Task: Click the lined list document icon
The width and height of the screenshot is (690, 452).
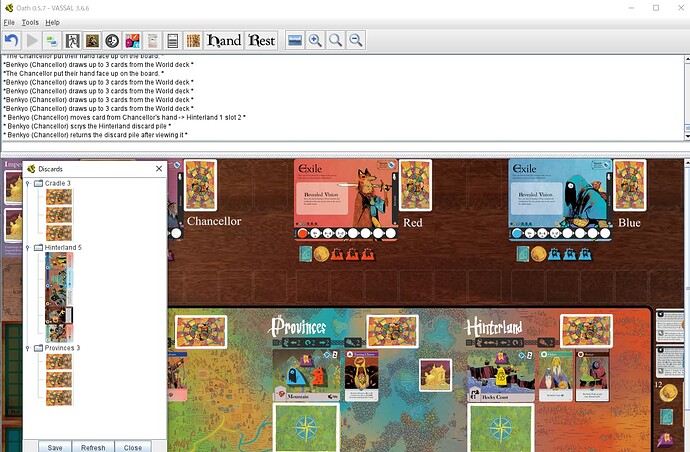Action: [173, 41]
